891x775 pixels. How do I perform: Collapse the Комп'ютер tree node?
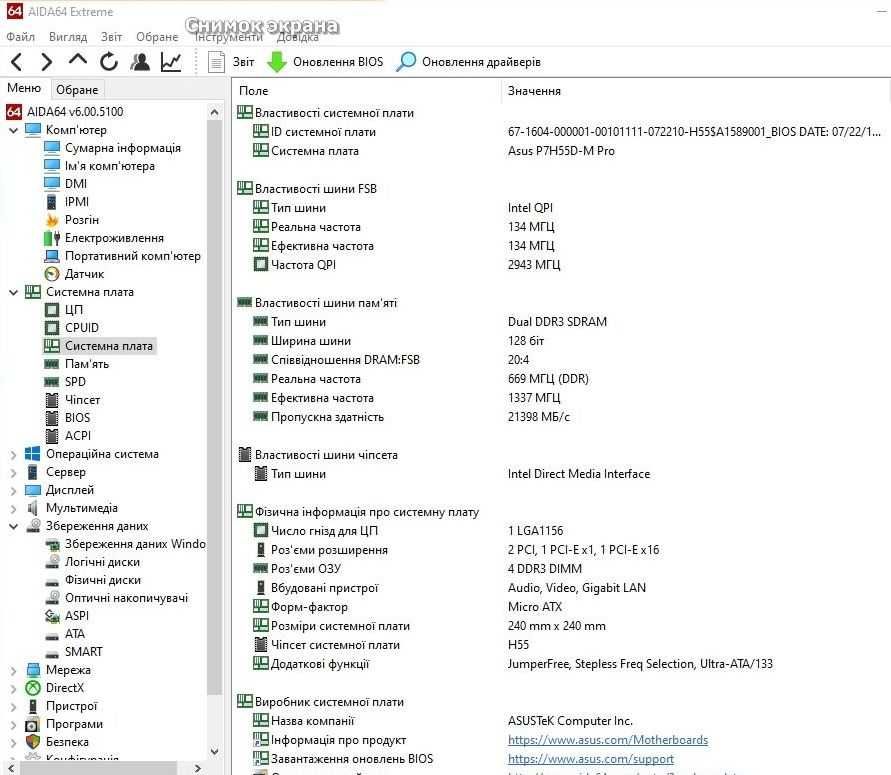point(14,130)
